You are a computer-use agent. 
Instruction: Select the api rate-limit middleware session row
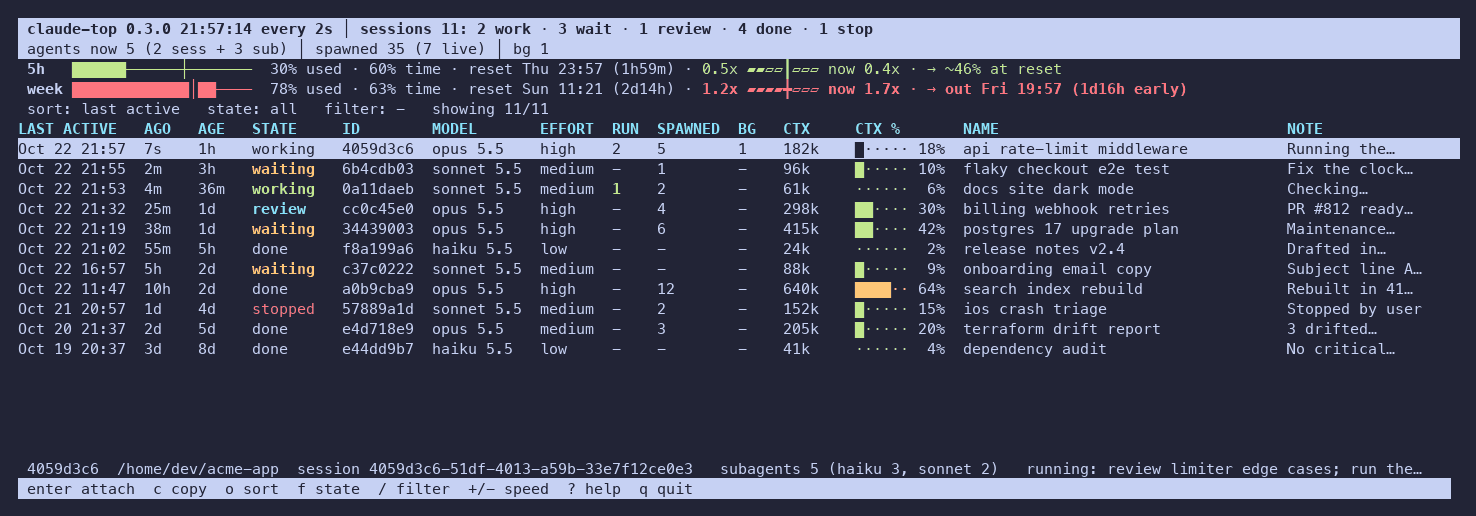pos(738,149)
